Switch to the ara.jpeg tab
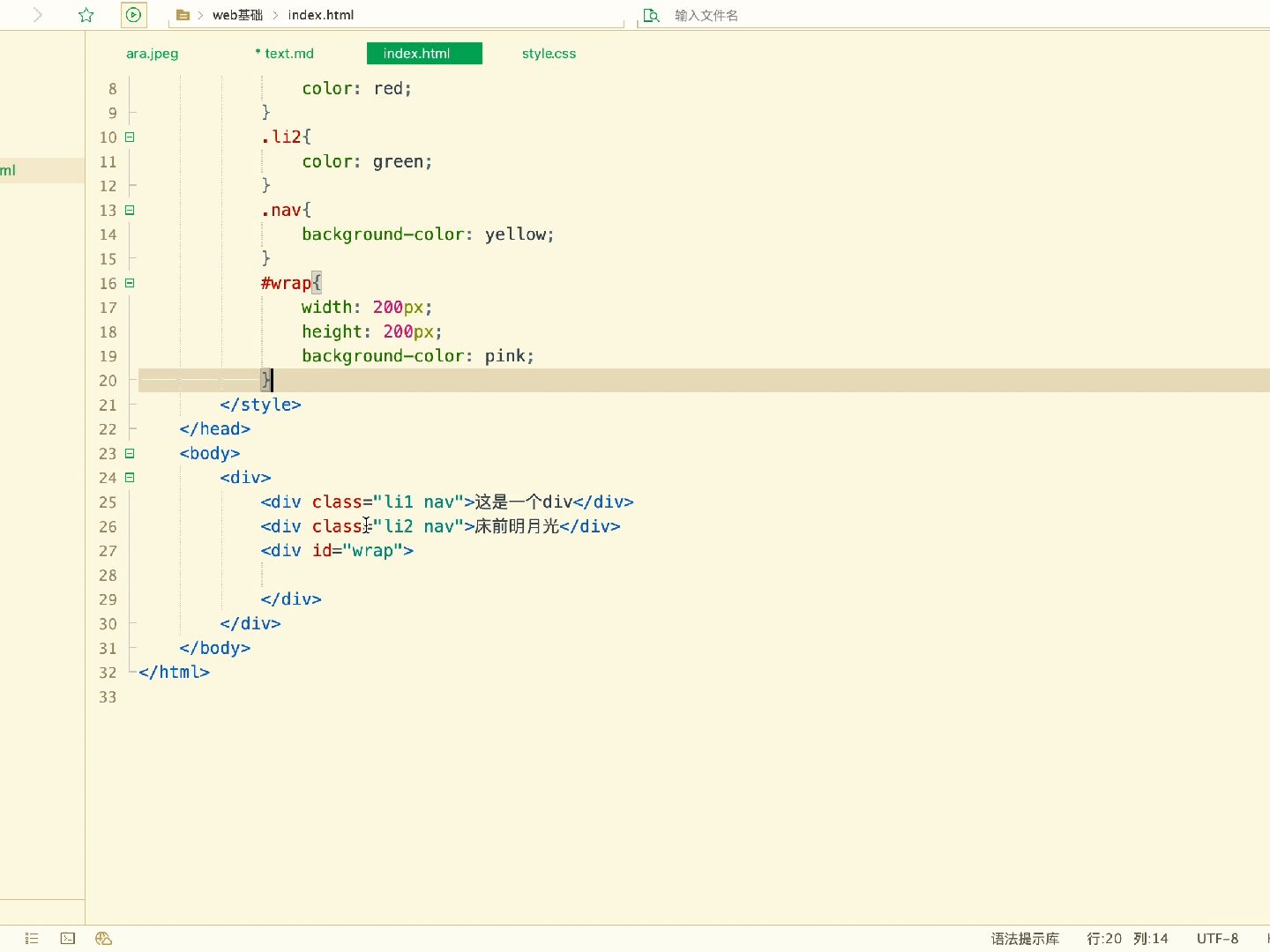1270x952 pixels. pos(153,54)
